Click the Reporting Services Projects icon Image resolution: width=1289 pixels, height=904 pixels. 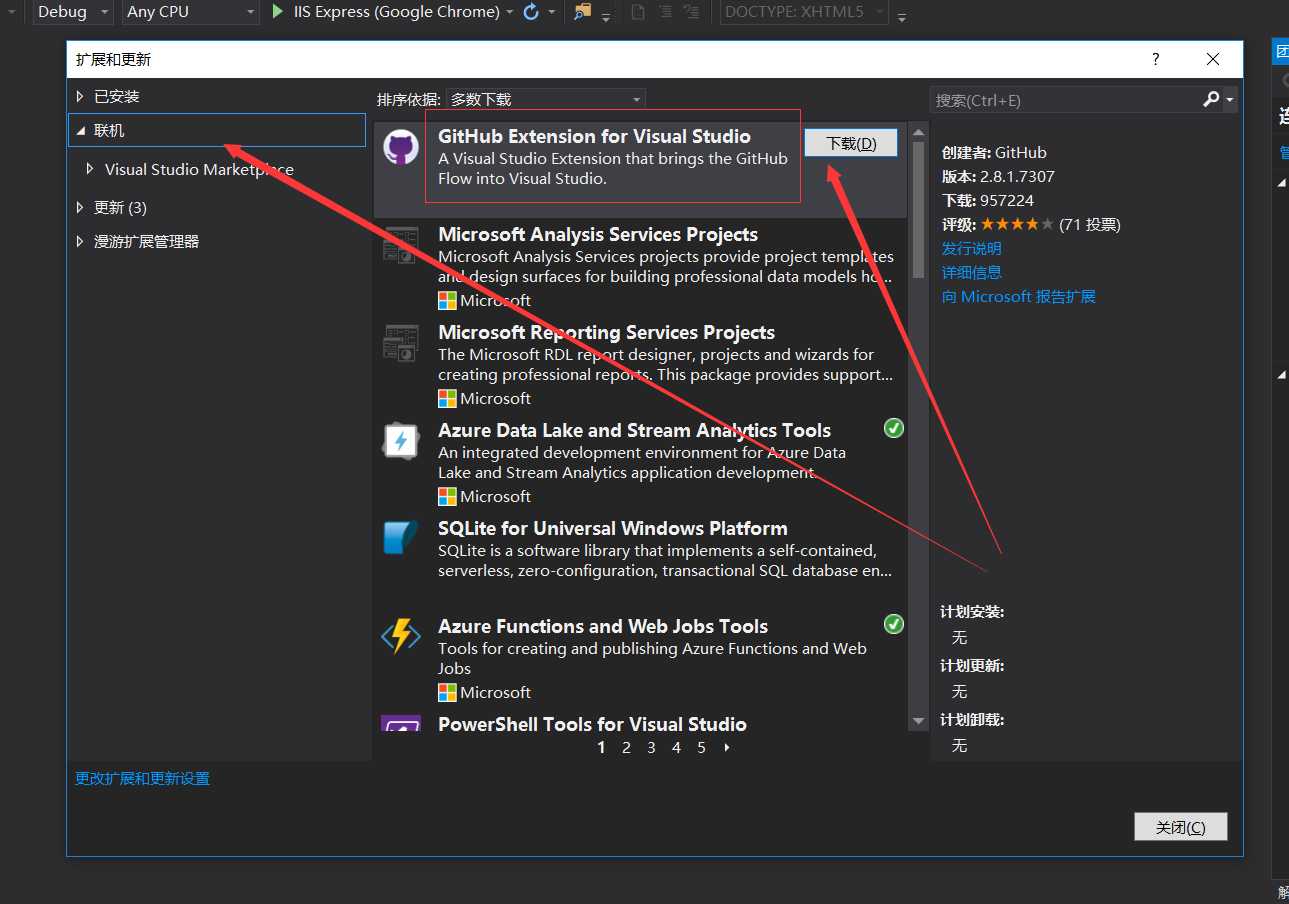(x=401, y=343)
